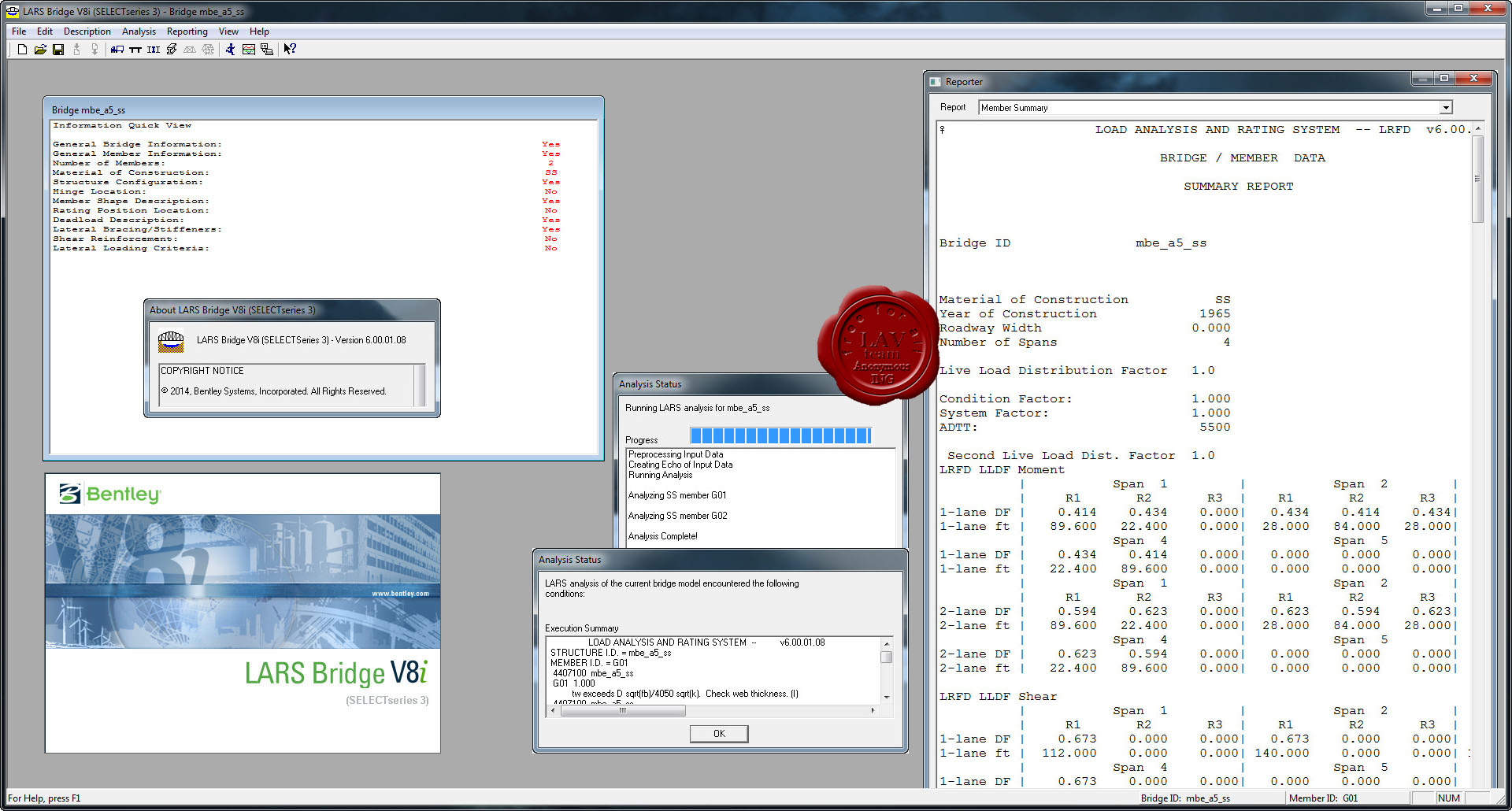Viewport: 1512px width, 811px height.
Task: Click the triple I-beam members icon
Action: pyautogui.click(x=154, y=50)
